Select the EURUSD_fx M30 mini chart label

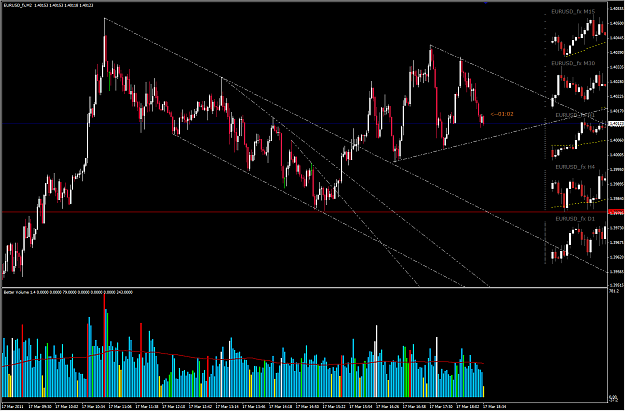coord(573,63)
